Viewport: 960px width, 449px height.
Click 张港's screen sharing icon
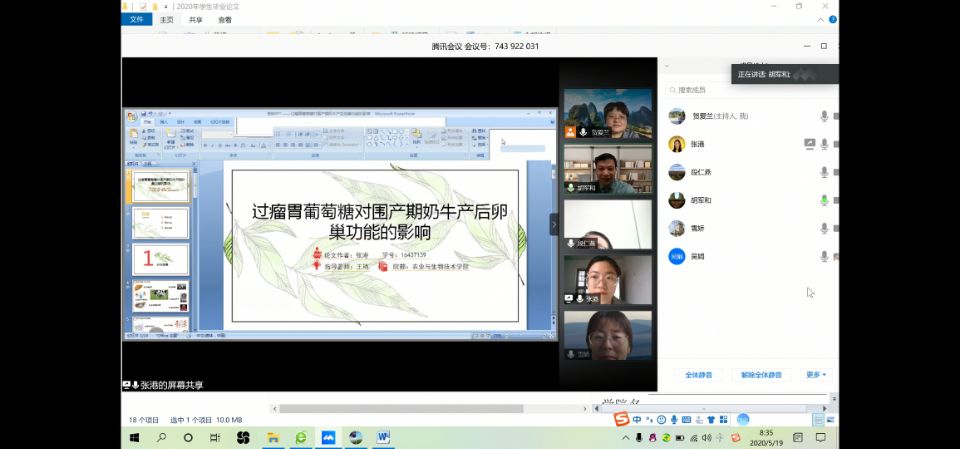click(x=809, y=144)
